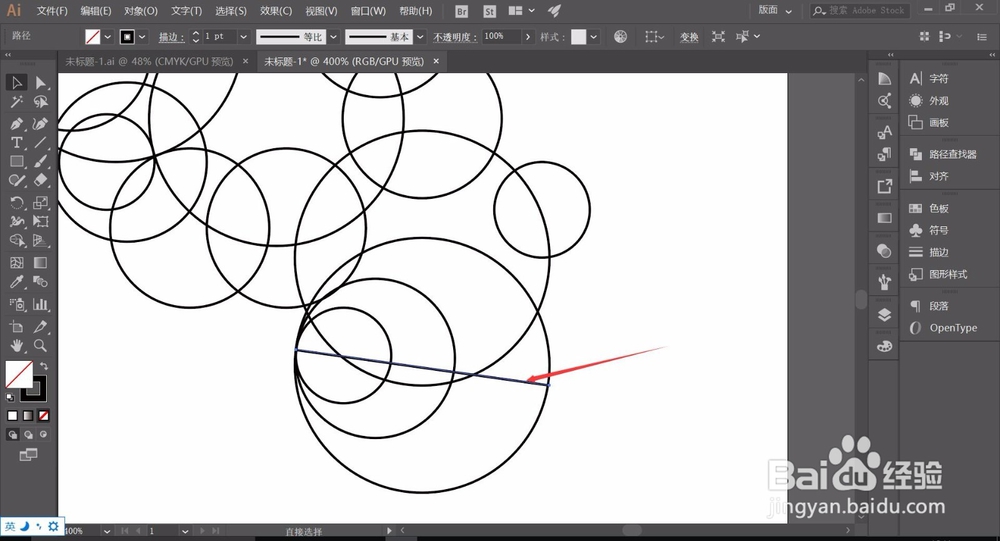Reset to default fill and stroke
This screenshot has height=541, width=1000.
click(x=10, y=397)
